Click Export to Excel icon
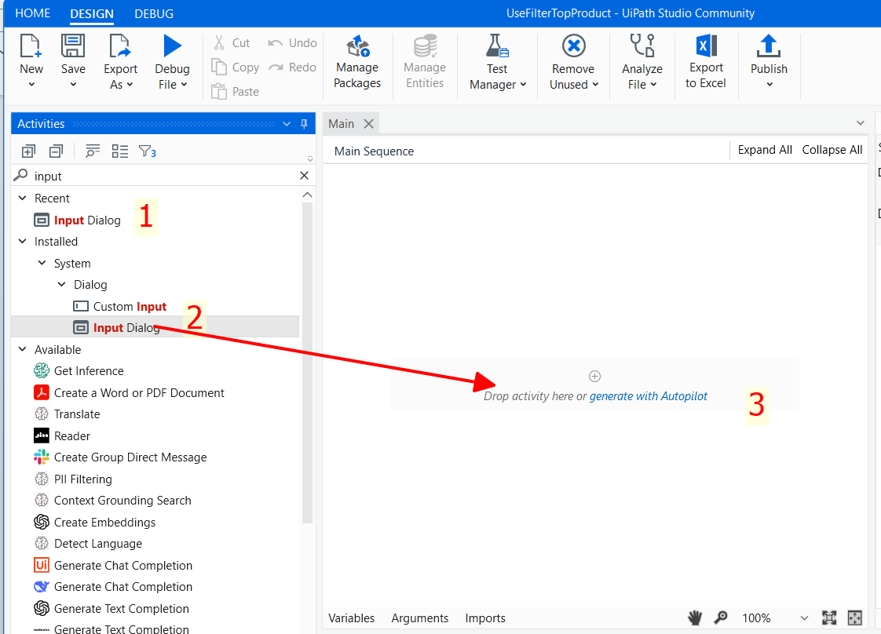 pyautogui.click(x=706, y=46)
